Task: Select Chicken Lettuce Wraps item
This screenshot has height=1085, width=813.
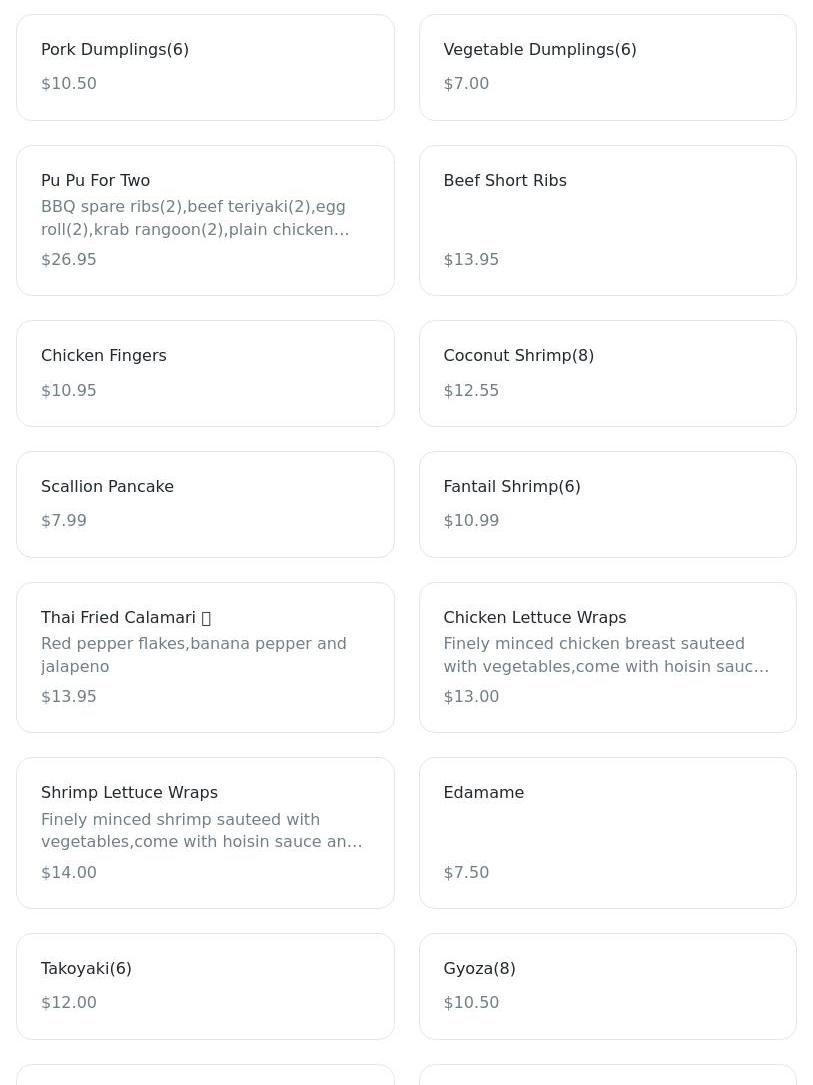Action: tap(608, 657)
